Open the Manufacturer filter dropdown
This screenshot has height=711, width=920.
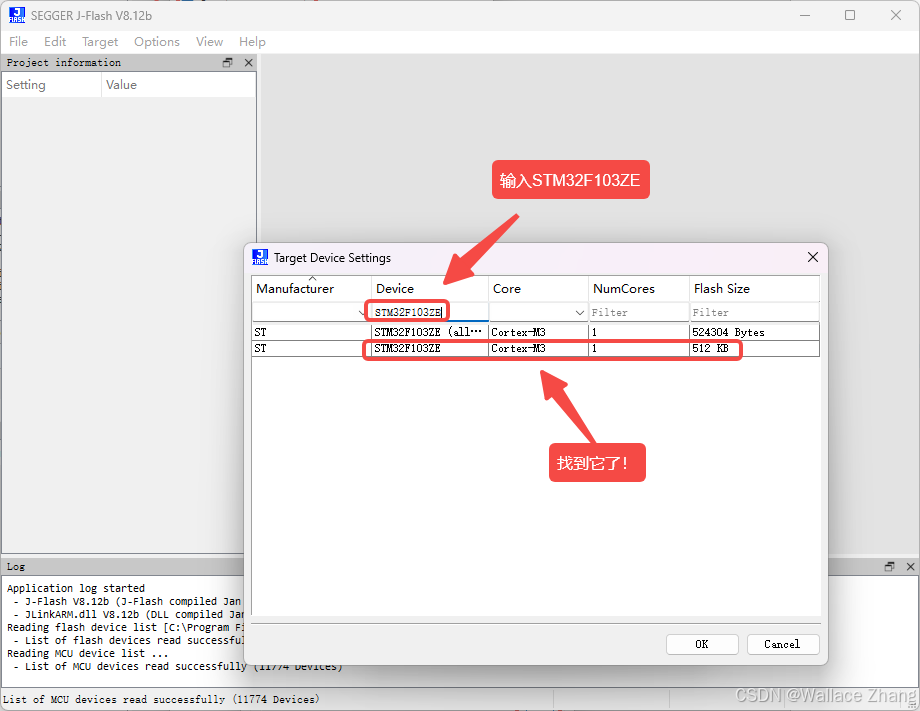tap(361, 313)
